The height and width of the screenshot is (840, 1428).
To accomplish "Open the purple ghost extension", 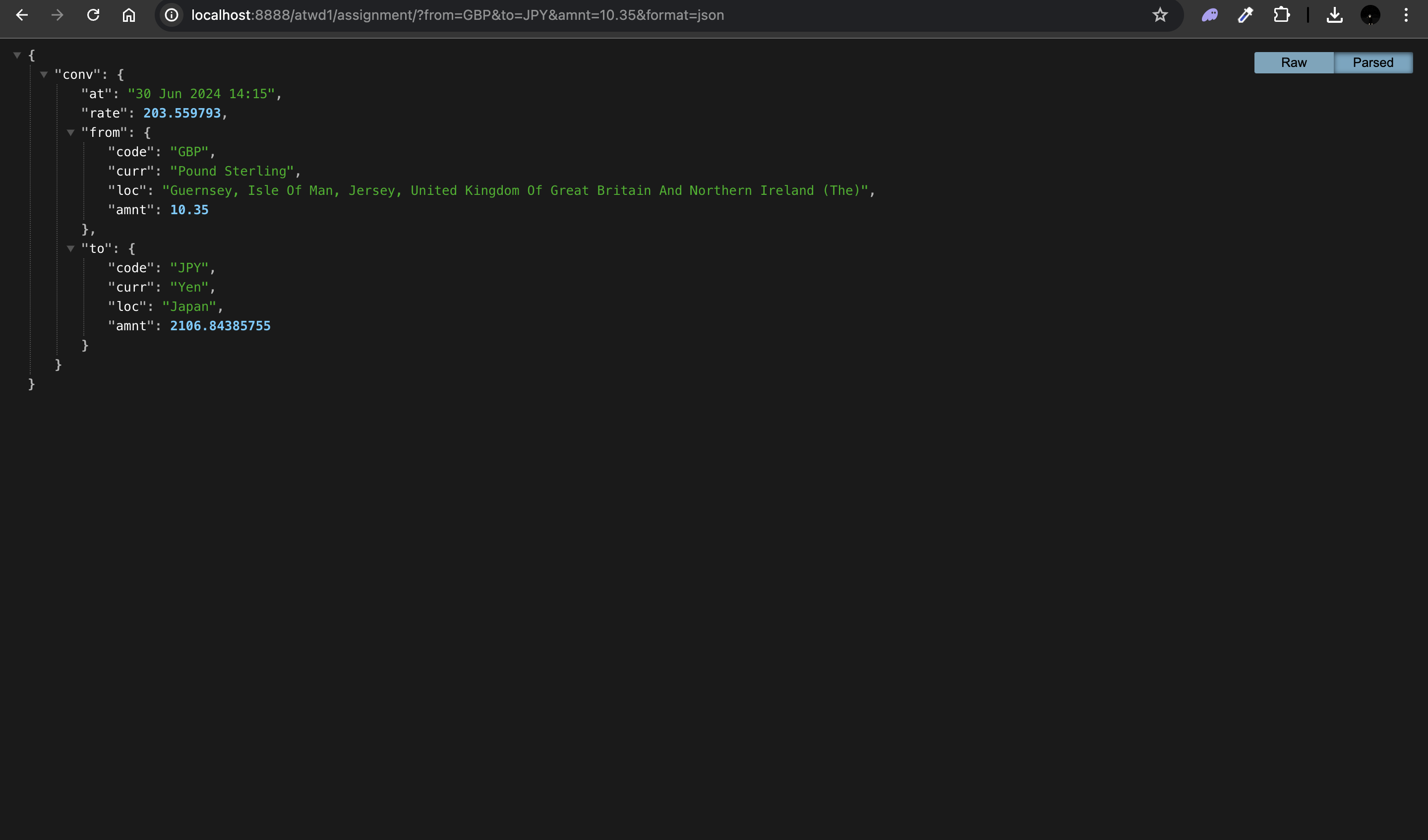I will click(x=1210, y=15).
